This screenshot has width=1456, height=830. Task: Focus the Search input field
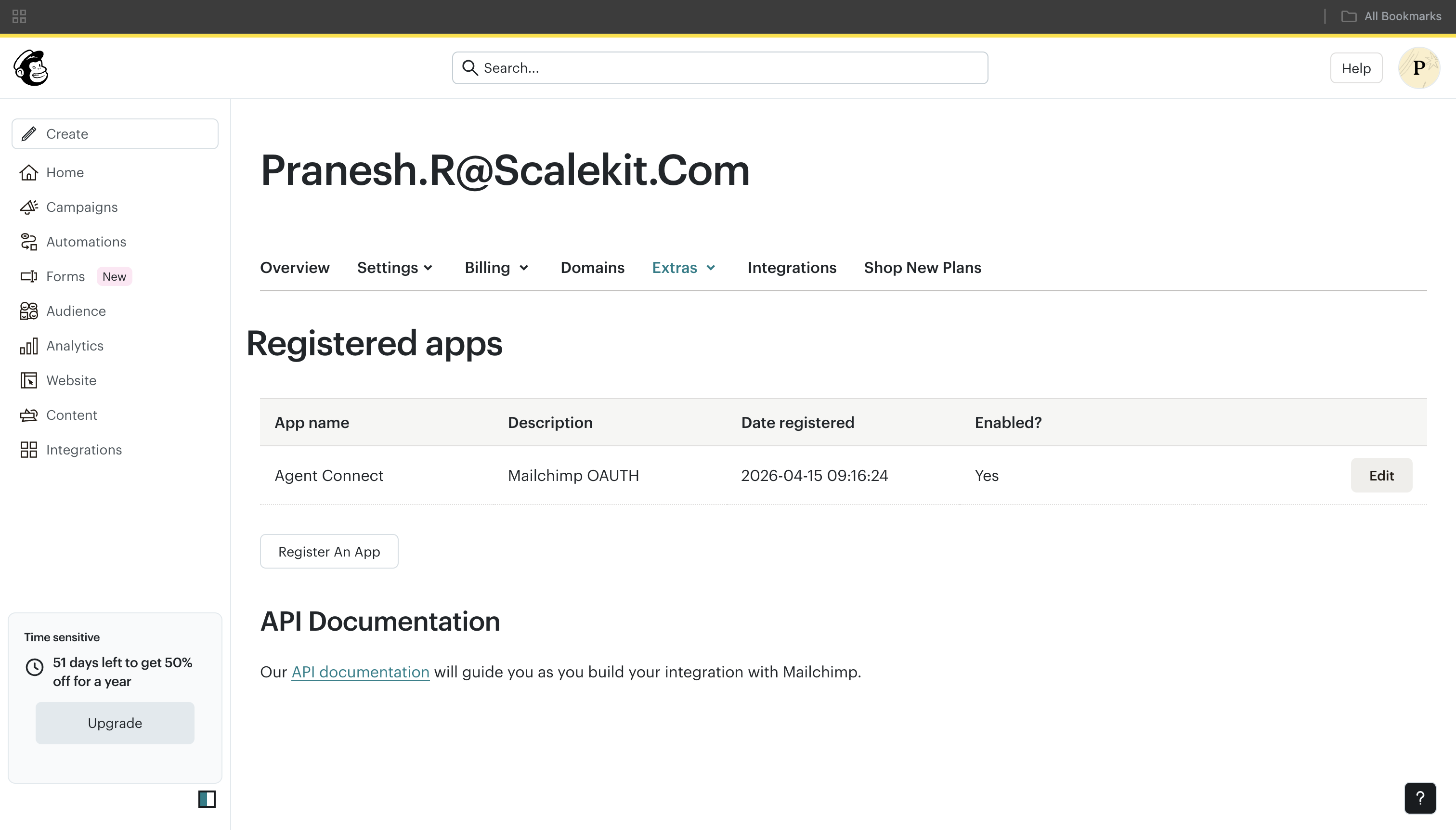(719, 68)
